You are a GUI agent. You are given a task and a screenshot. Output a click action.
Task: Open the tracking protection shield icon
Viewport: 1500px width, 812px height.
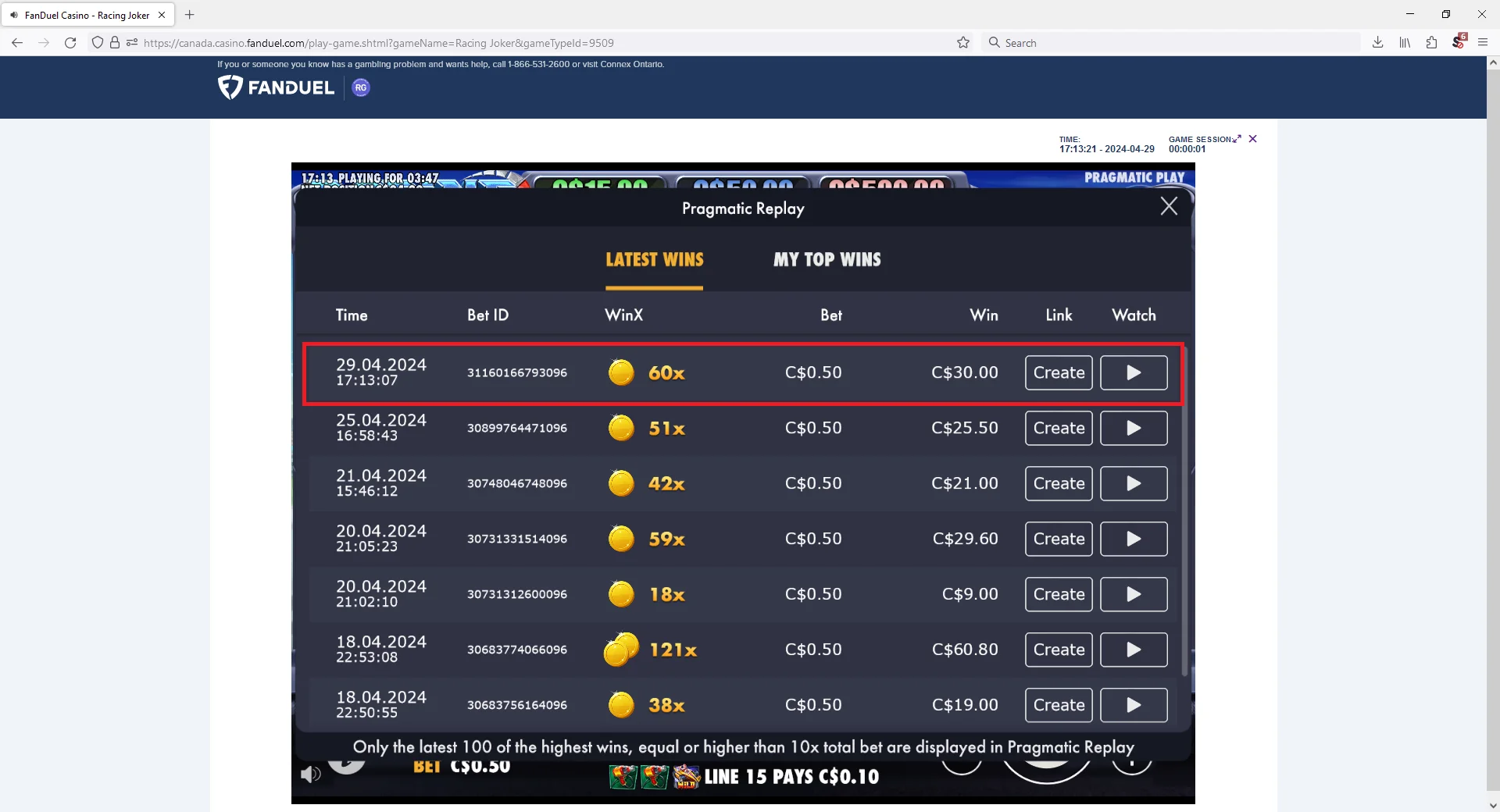coord(98,43)
